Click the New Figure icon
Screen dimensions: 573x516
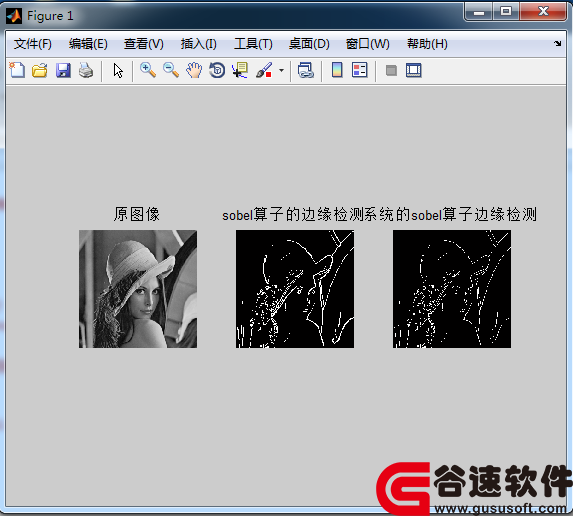[x=17, y=70]
